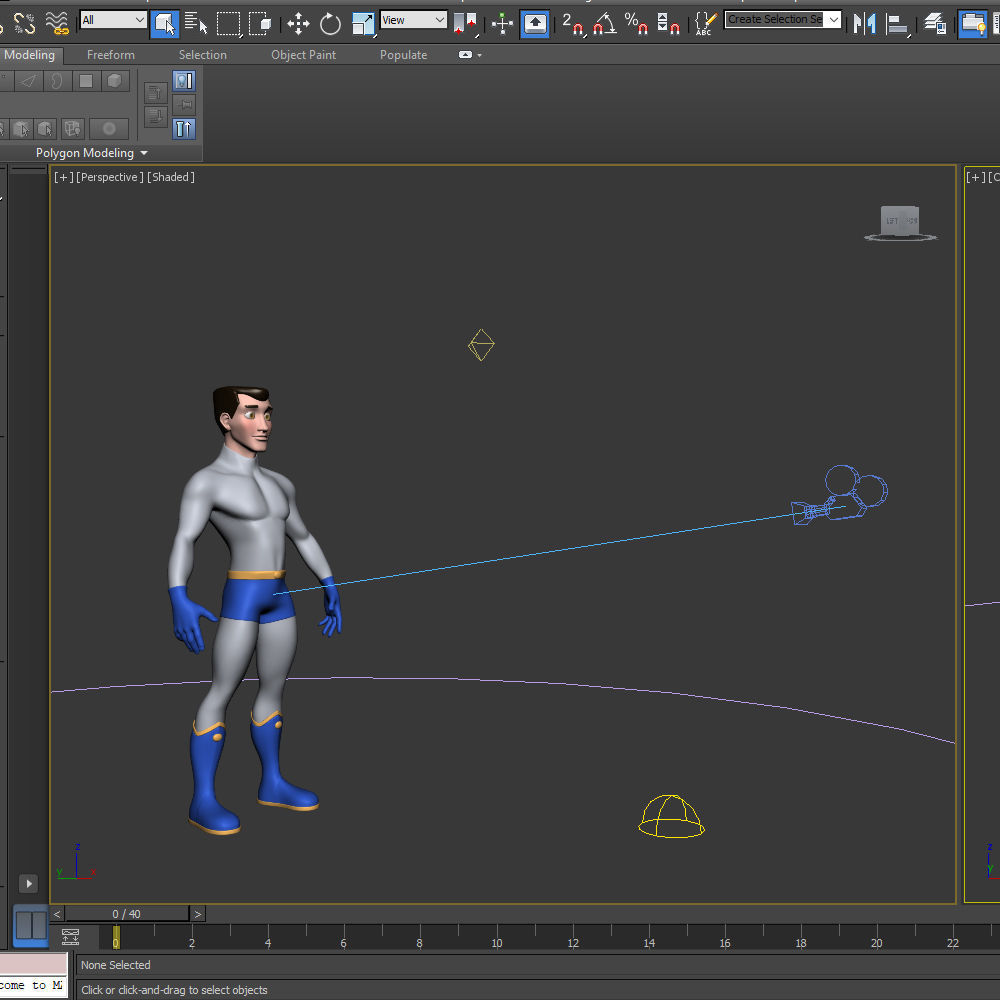The image size is (1000, 1000).
Task: Select the yellow skylight dome object
Action: tap(672, 816)
